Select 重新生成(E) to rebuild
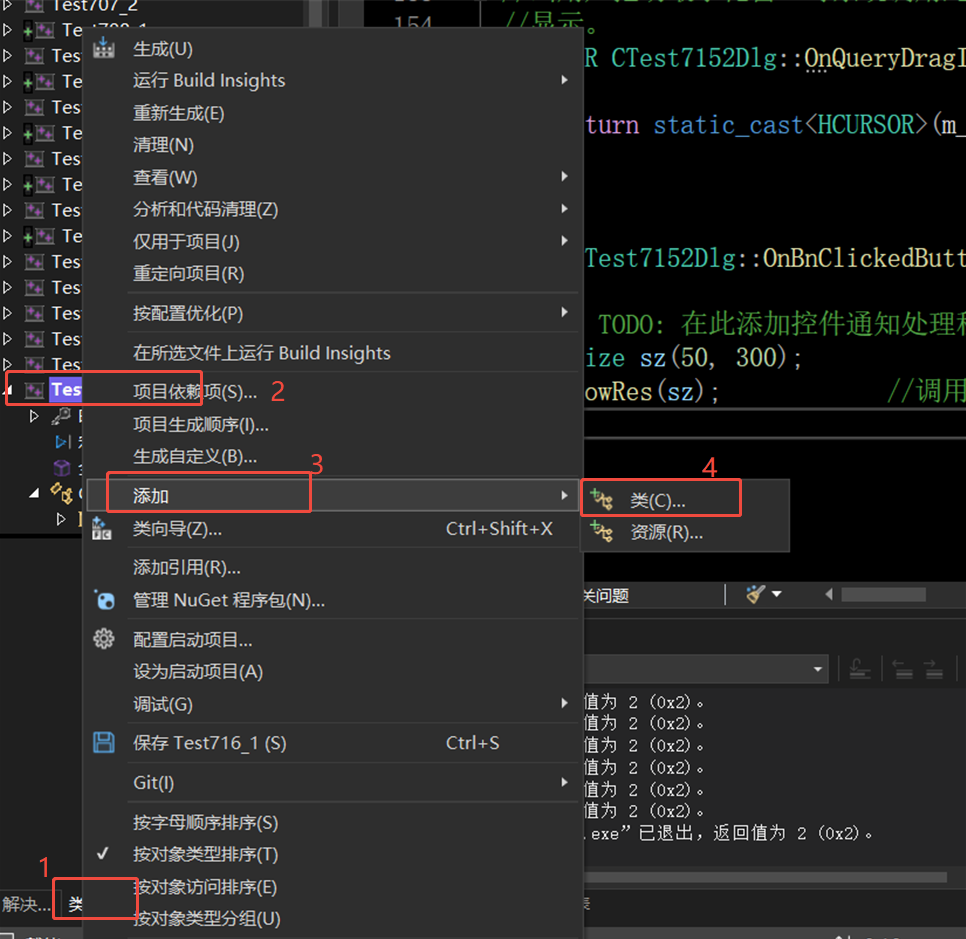The image size is (966, 939). (x=179, y=113)
